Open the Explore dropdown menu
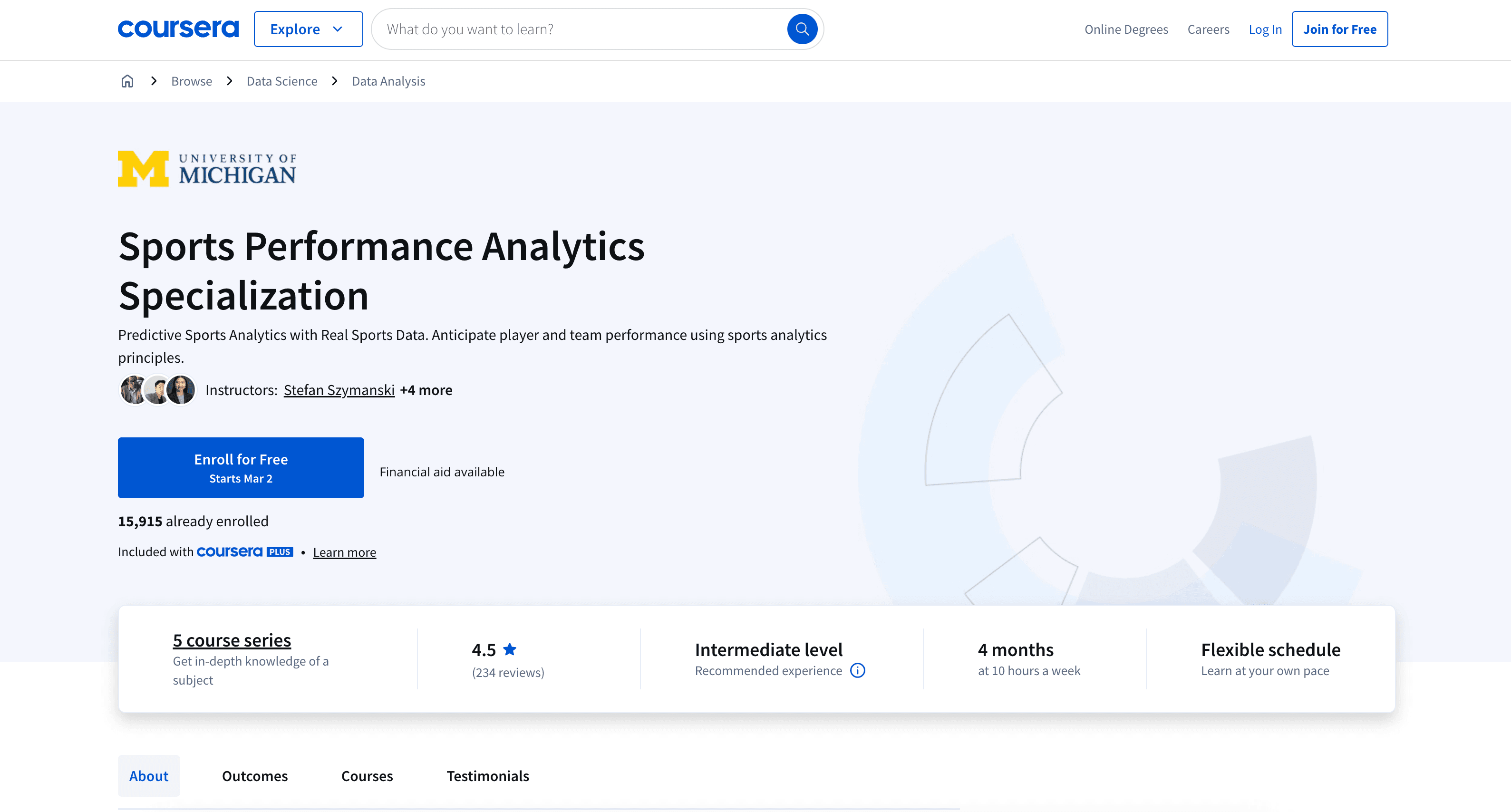Image resolution: width=1511 pixels, height=812 pixels. [308, 29]
